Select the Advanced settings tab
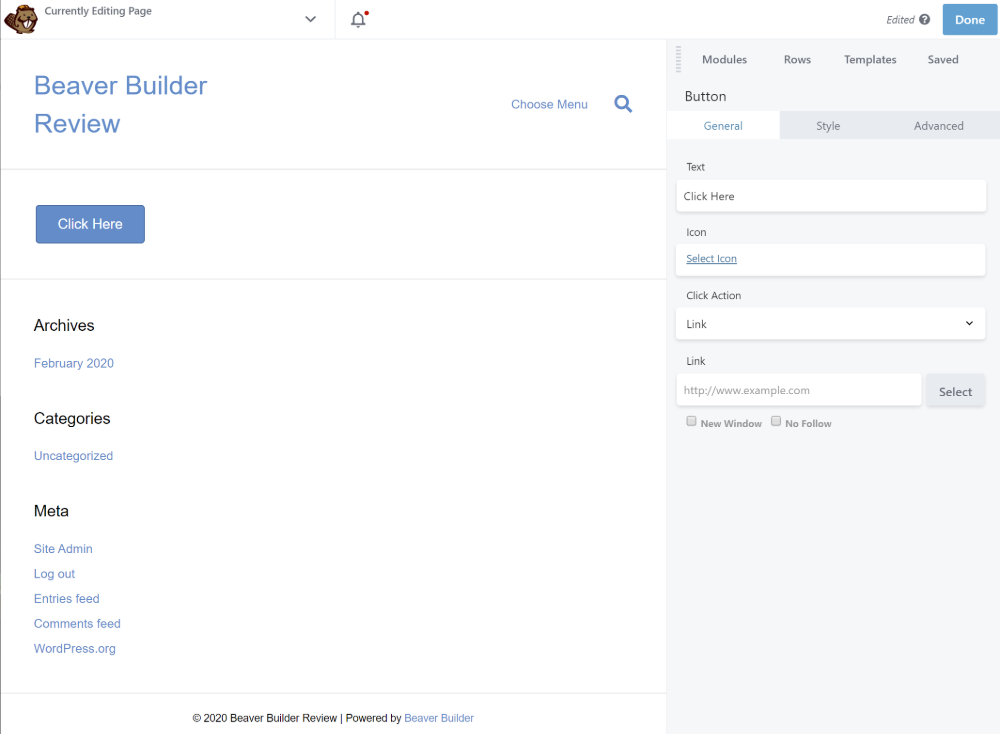The image size is (1000, 734). [x=938, y=126]
